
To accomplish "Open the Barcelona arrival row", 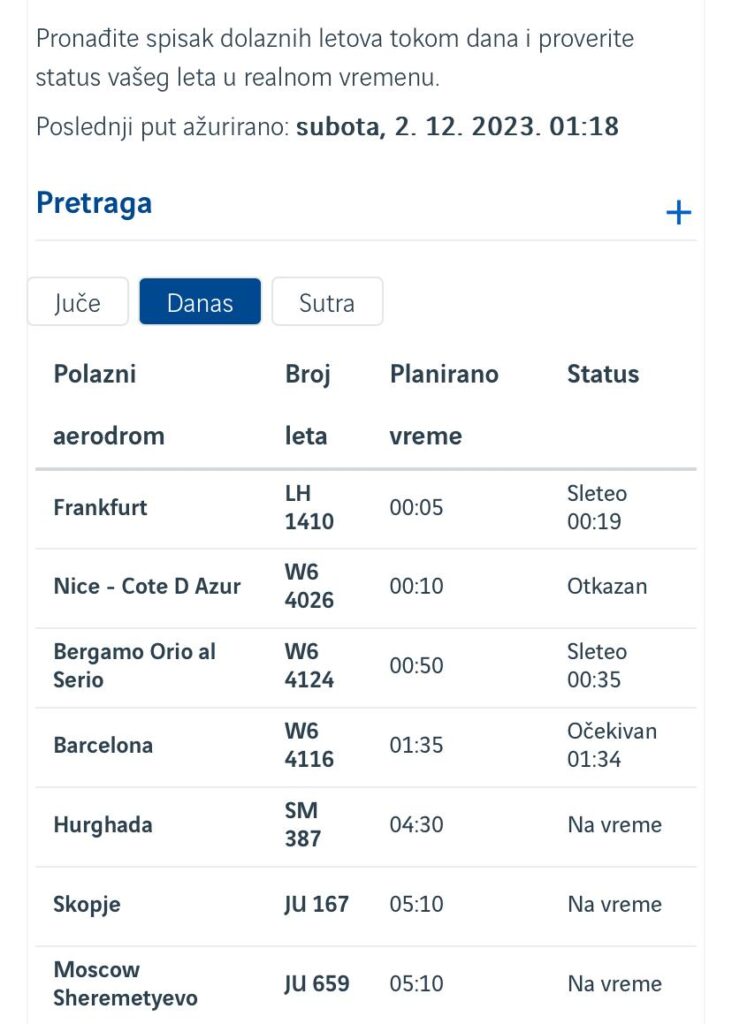I will tap(103, 745).
